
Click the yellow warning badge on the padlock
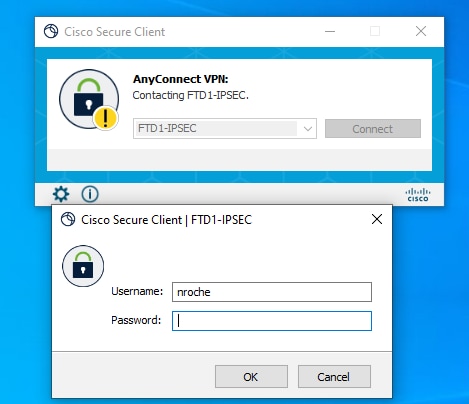(105, 118)
